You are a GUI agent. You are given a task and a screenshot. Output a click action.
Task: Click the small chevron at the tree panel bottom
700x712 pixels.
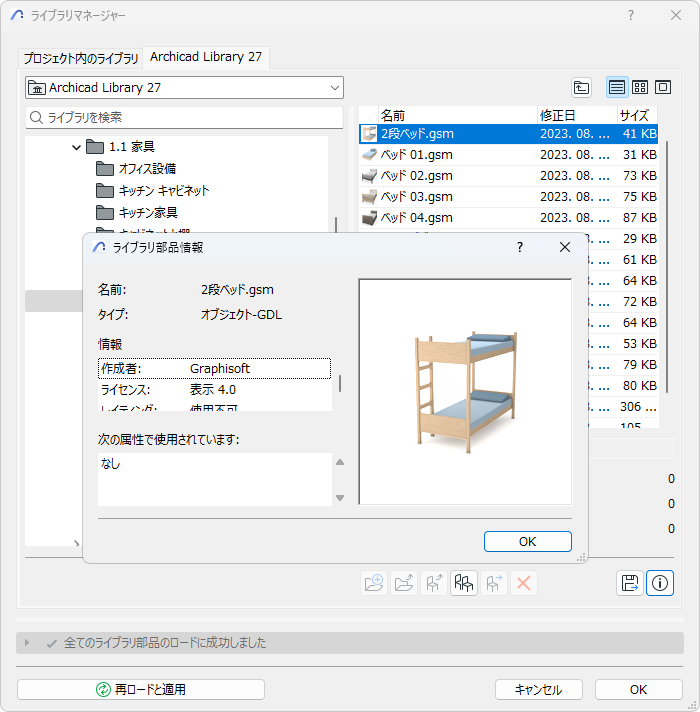pos(76,543)
